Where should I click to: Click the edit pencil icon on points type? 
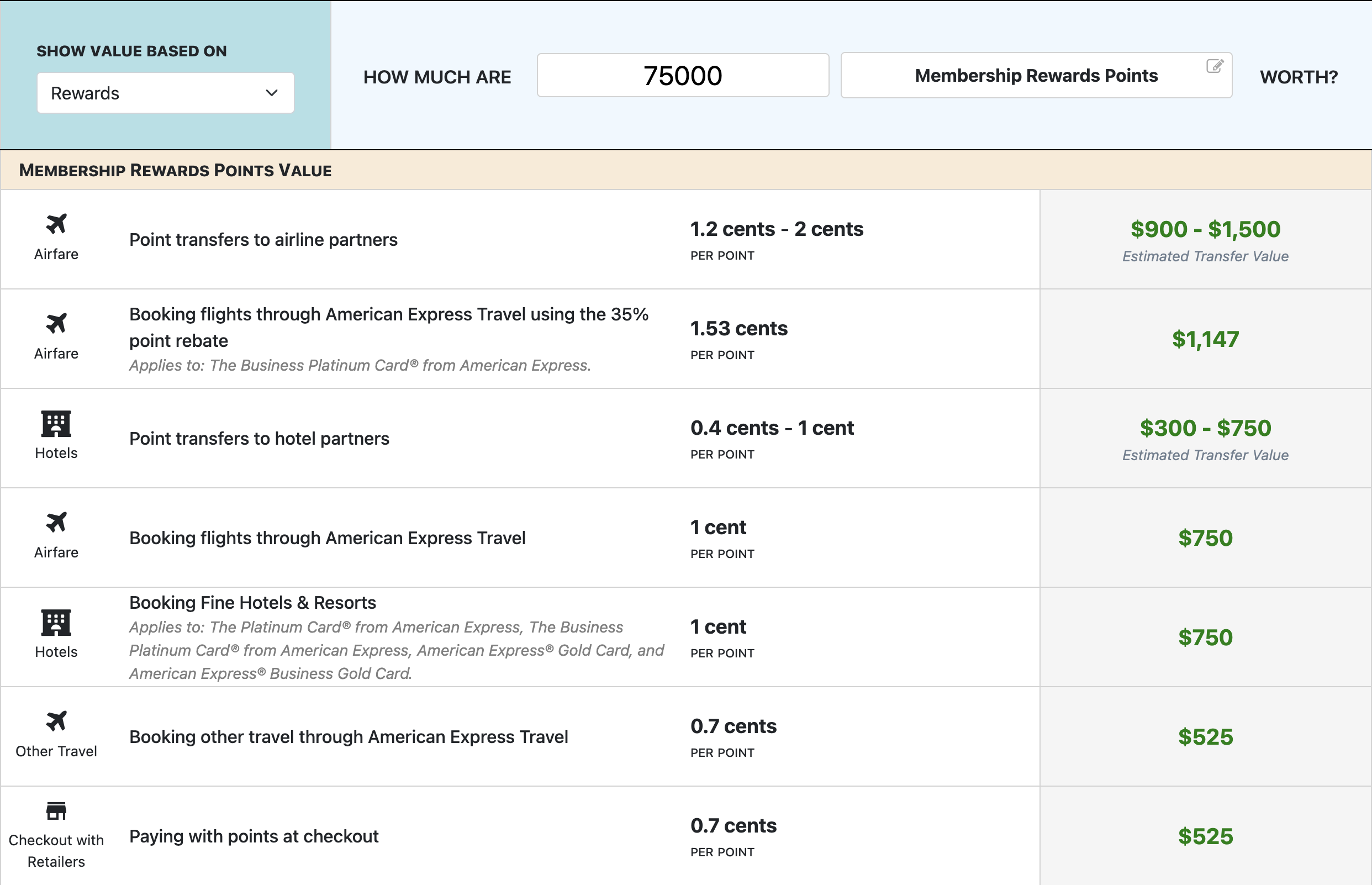[x=1215, y=66]
